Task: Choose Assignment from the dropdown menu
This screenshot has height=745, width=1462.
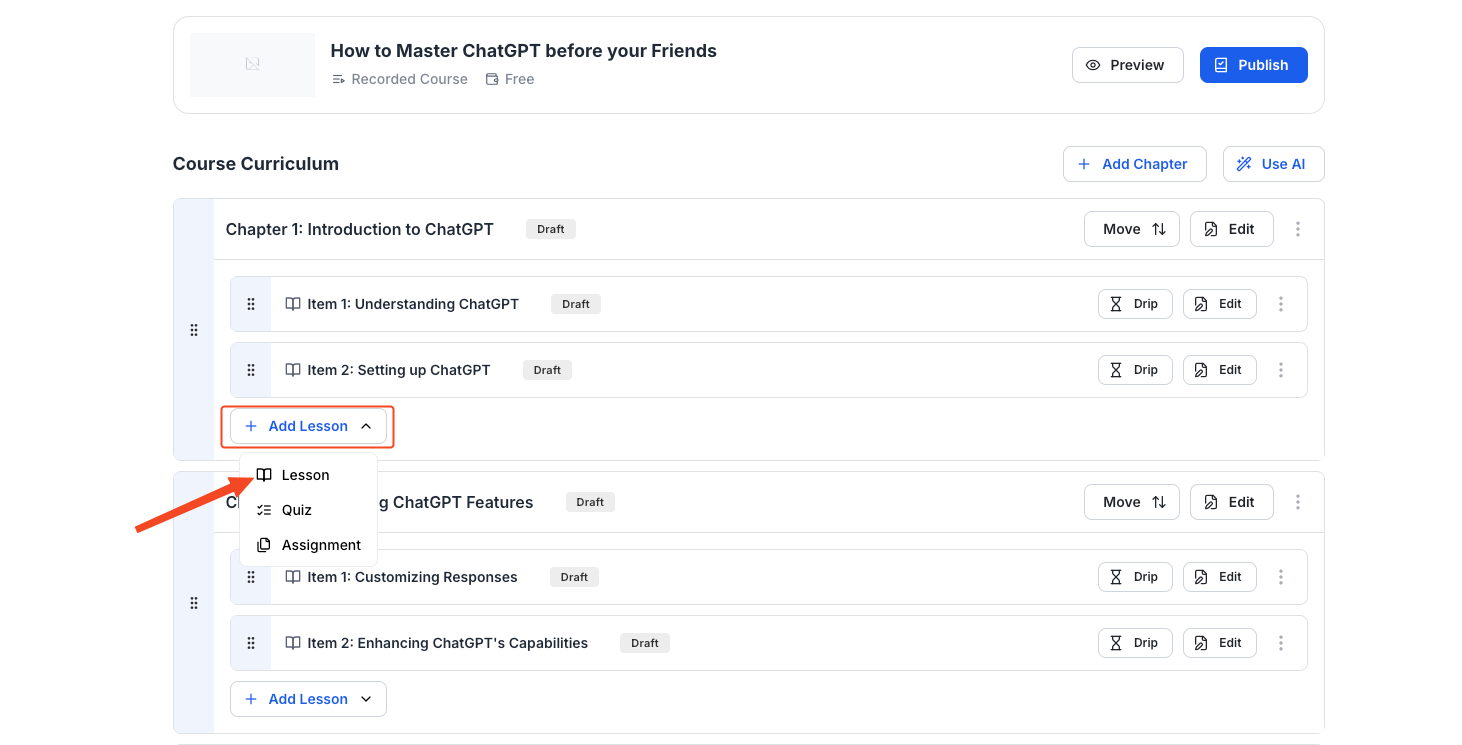Action: (x=308, y=545)
